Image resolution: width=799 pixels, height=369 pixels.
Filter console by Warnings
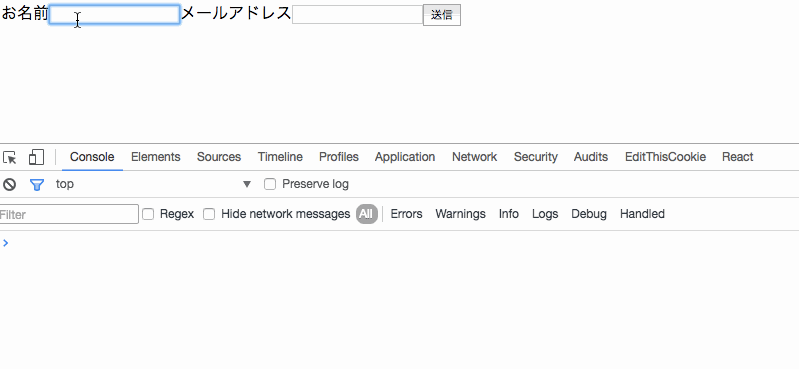tap(460, 214)
